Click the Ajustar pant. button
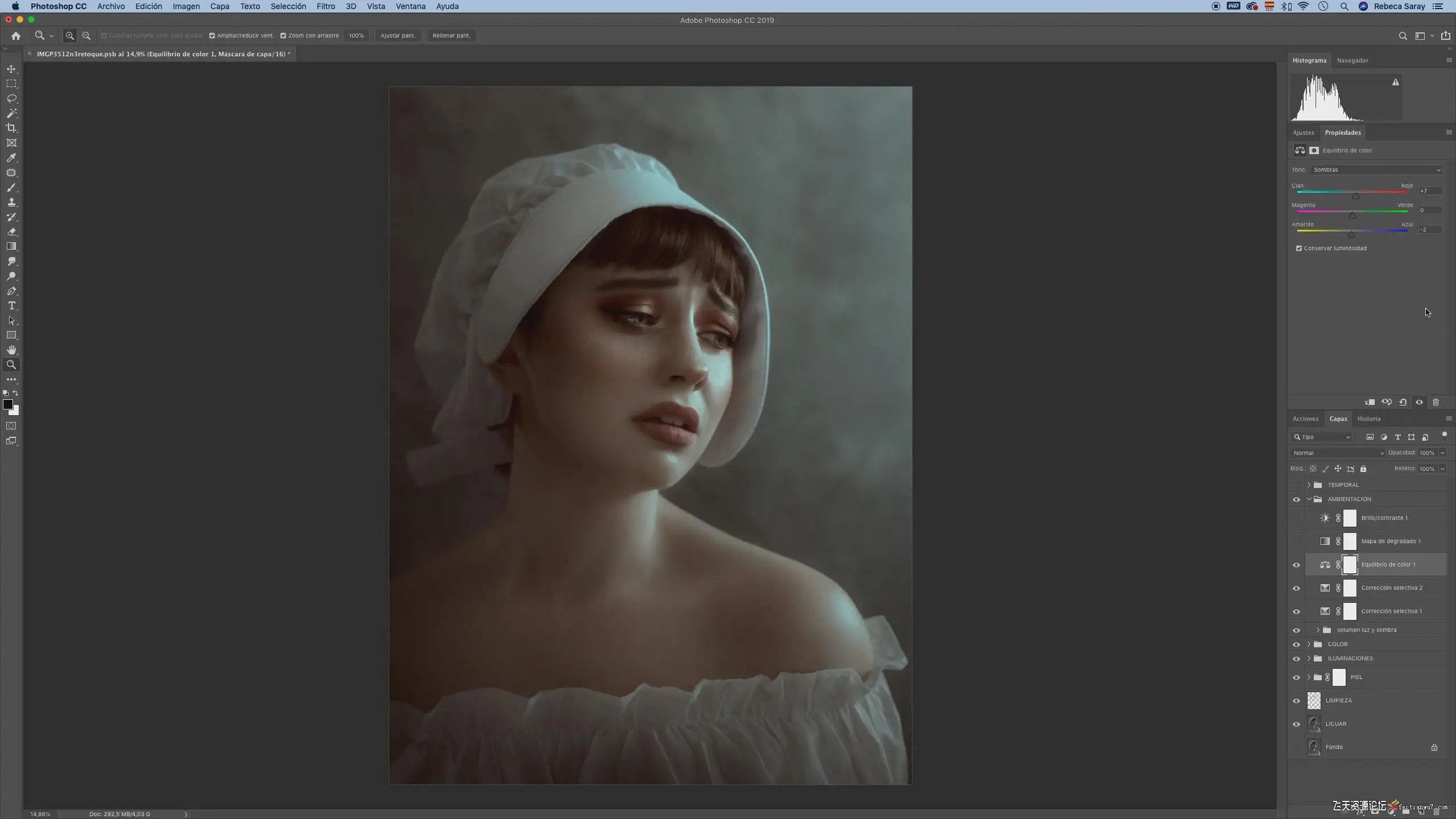 pos(398,35)
